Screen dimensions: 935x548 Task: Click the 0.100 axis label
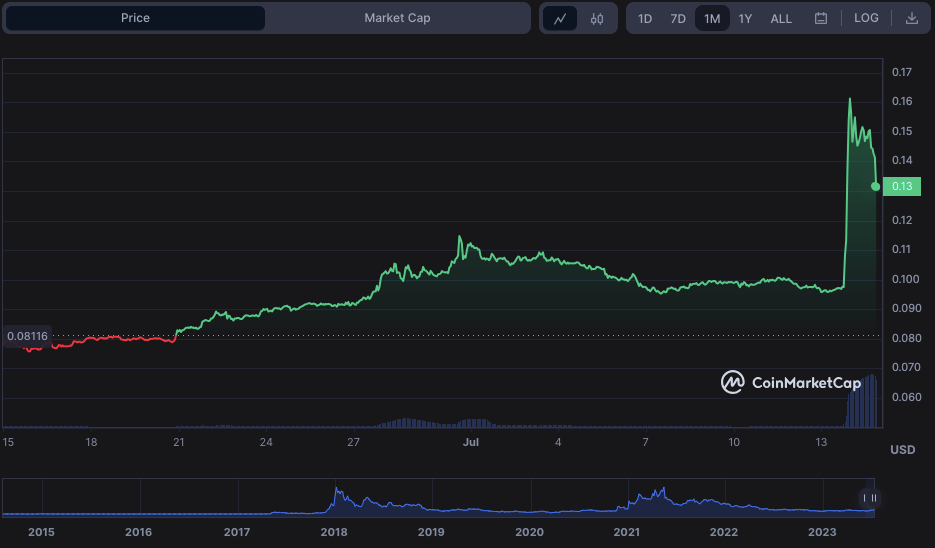point(906,279)
